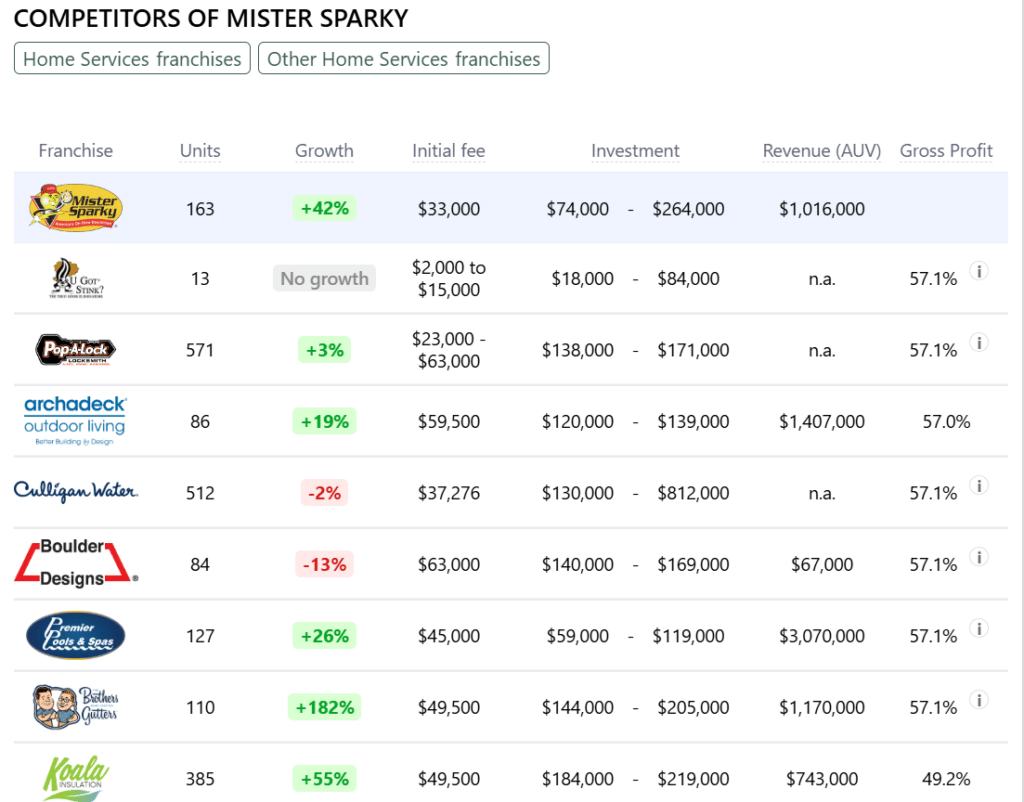Click the $2,000 to $15,000 initial fee
Image resolution: width=1024 pixels, height=802 pixels.
pyautogui.click(x=449, y=278)
